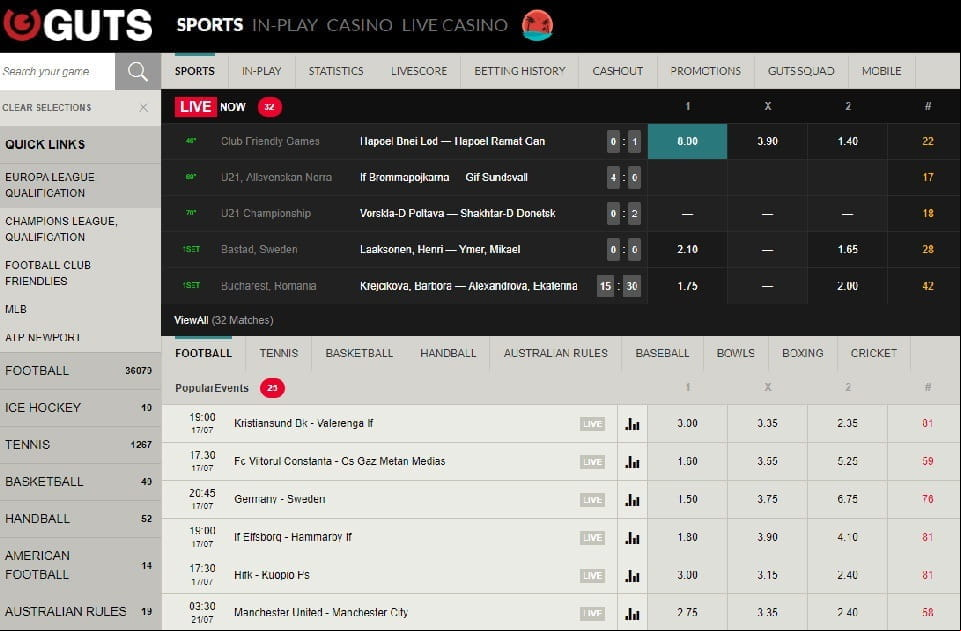Click LIVE badge for Kristiansund Bk match
This screenshot has width=961, height=631.
click(x=592, y=424)
